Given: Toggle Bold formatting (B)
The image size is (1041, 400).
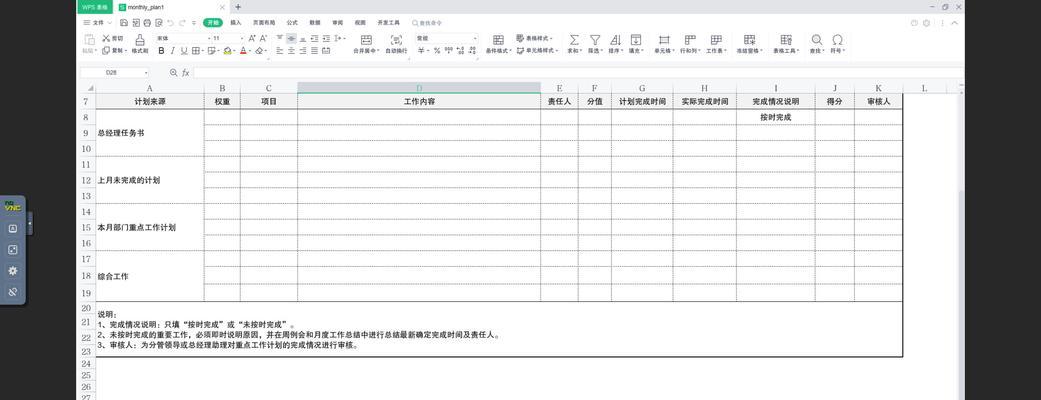Looking at the screenshot, I should point(161,50).
